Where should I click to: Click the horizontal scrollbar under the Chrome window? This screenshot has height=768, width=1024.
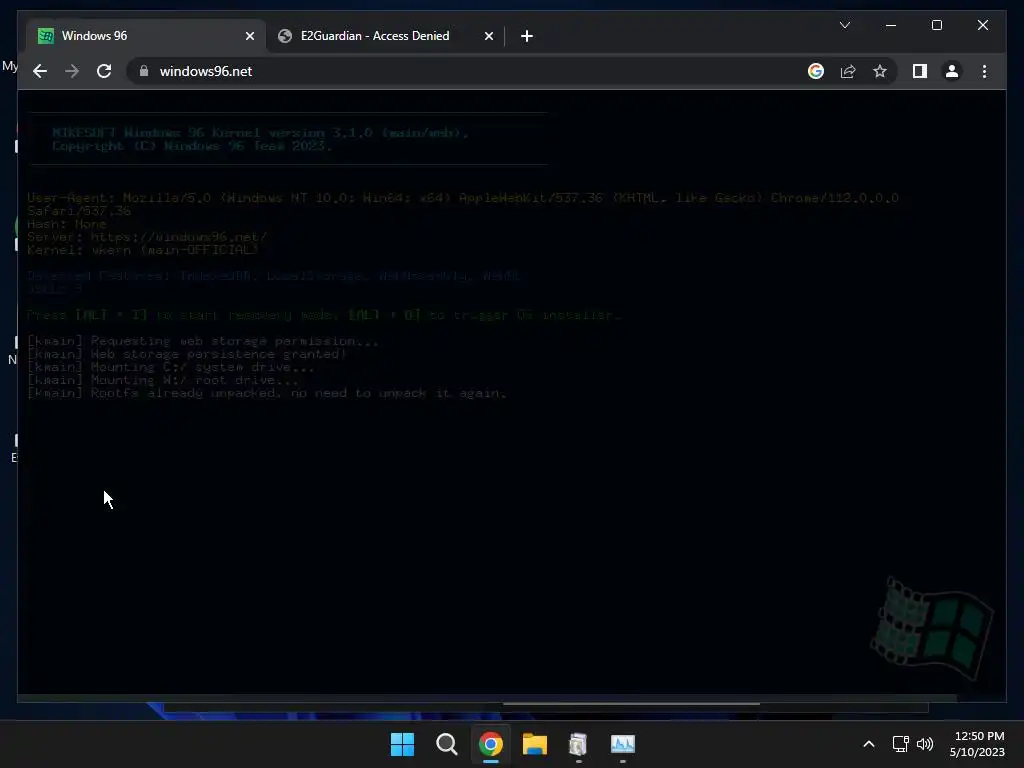(631, 704)
